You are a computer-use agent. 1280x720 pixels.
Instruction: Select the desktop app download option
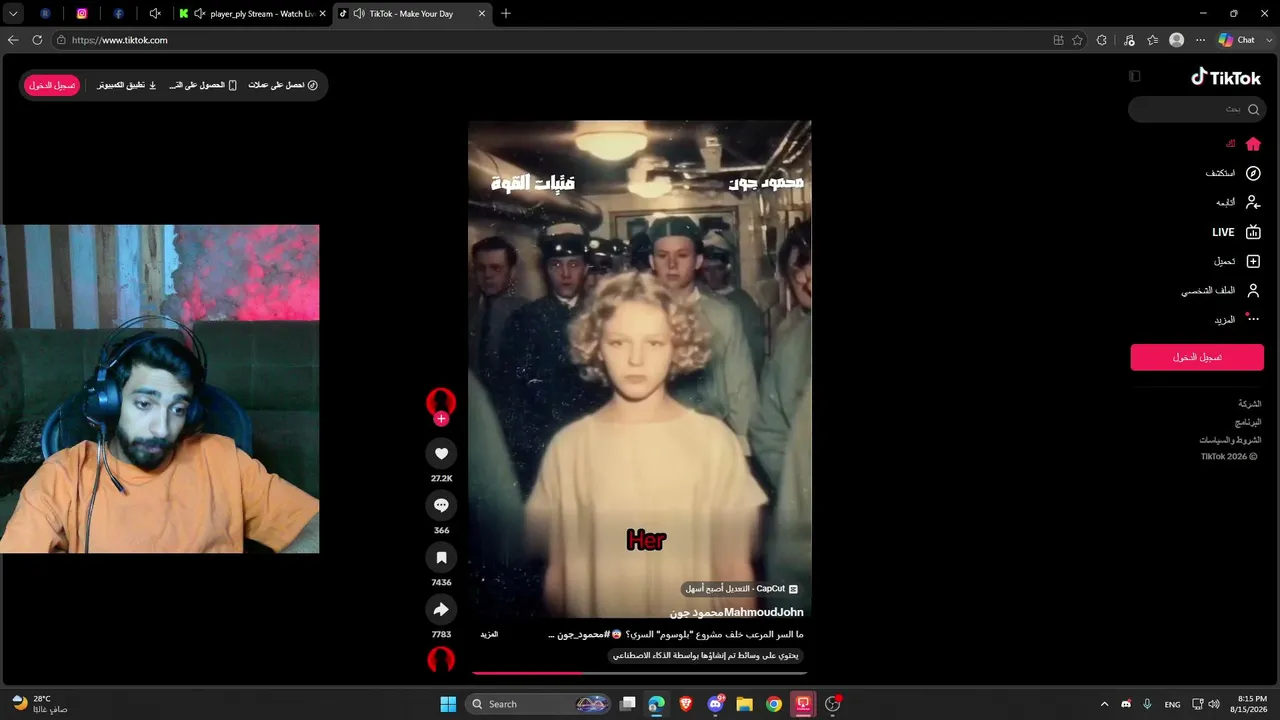[127, 85]
